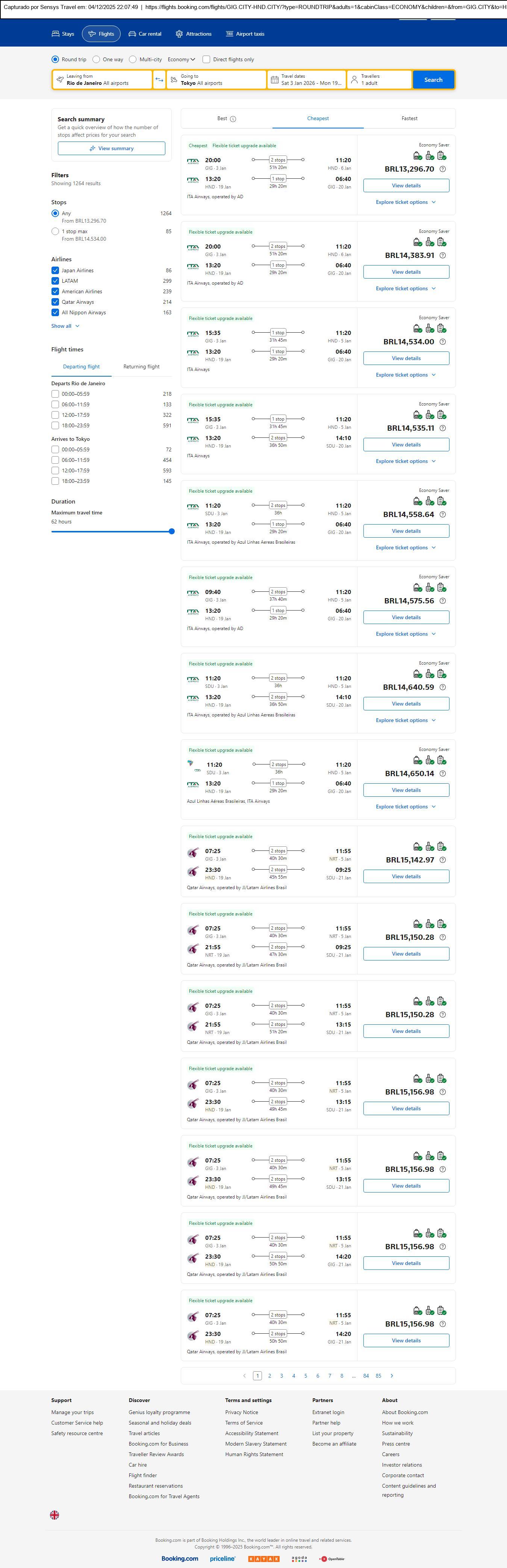Viewport: 507px width, 1568px height.
Task: Click the info icon next to Best
Action: pyautogui.click(x=233, y=119)
